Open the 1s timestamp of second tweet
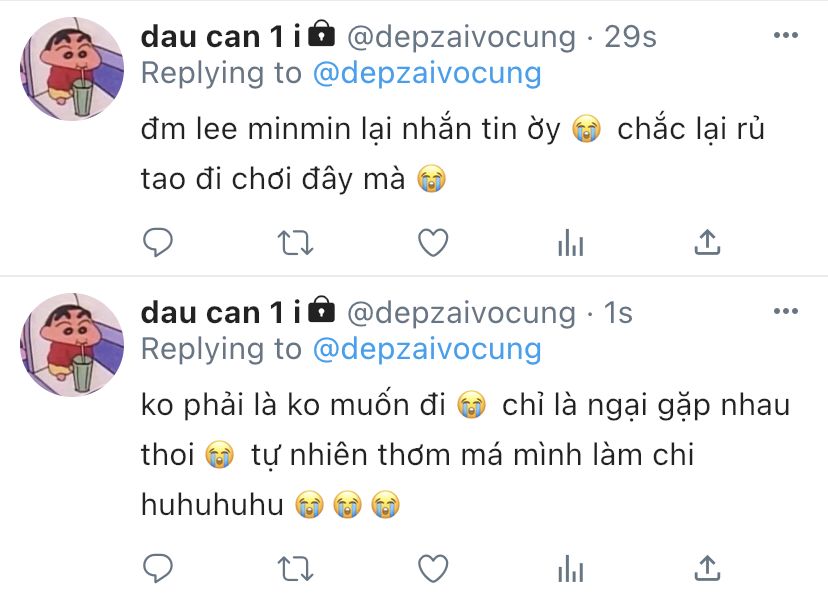 [x=618, y=313]
